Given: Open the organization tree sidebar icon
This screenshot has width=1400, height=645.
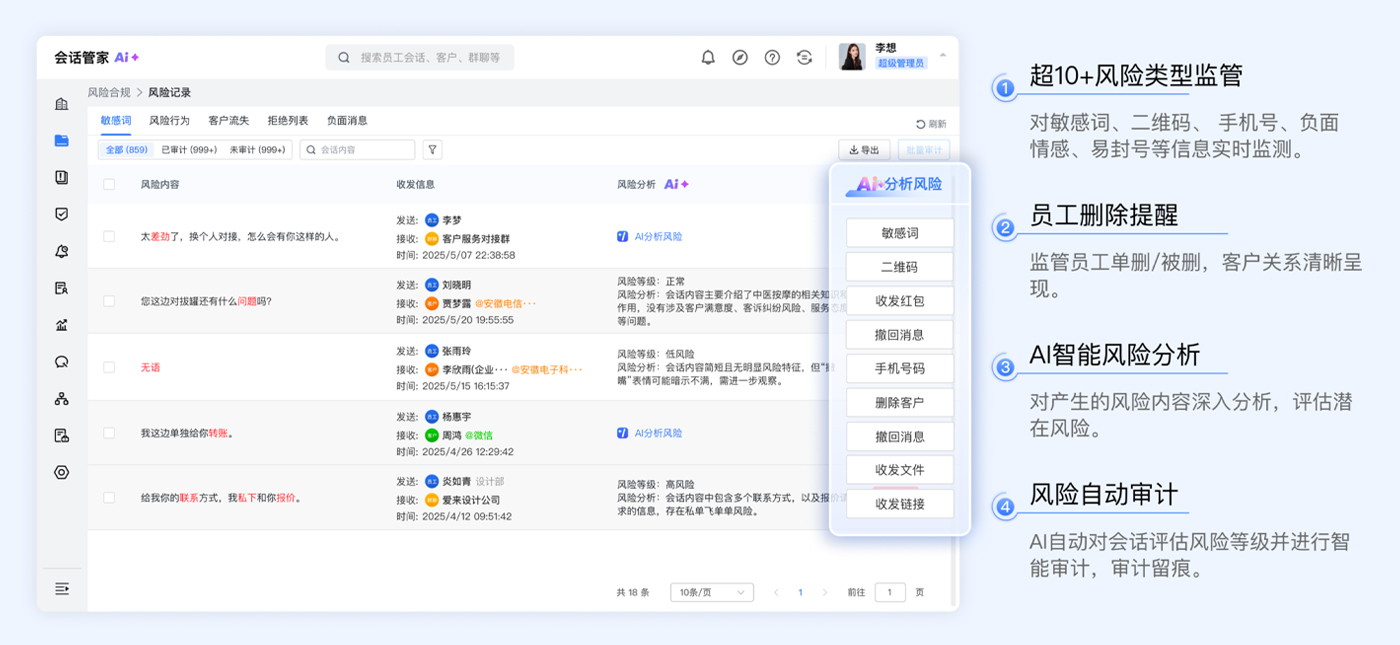Looking at the screenshot, I should click(62, 399).
